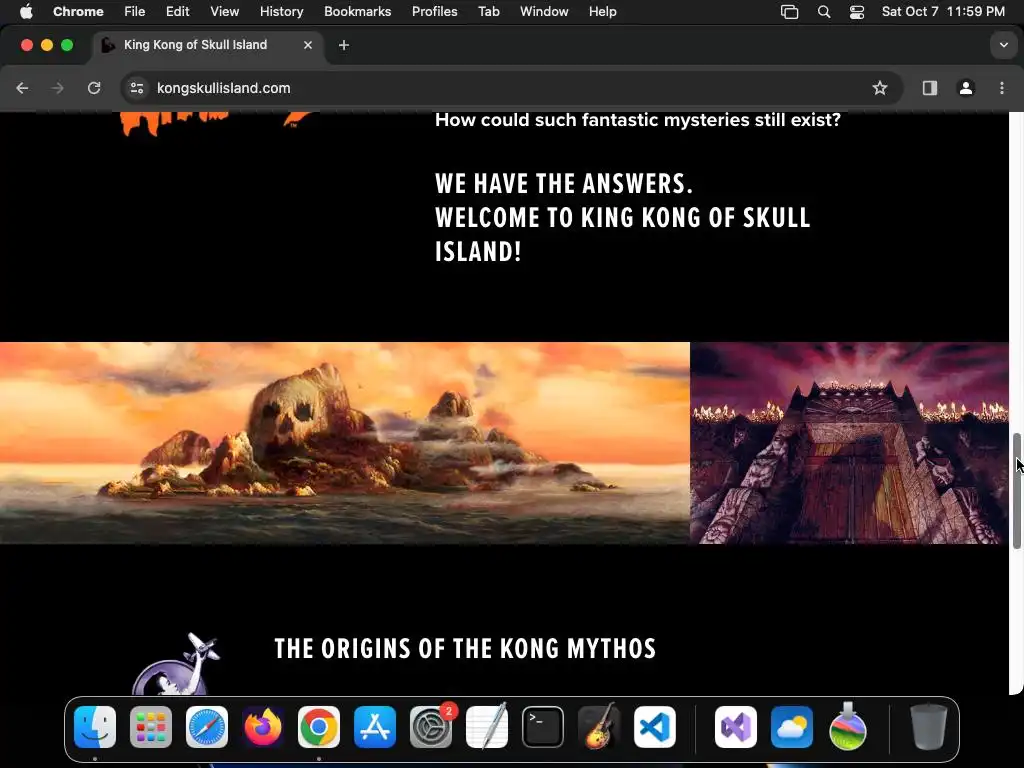
Task: Open the File menu
Action: [135, 12]
